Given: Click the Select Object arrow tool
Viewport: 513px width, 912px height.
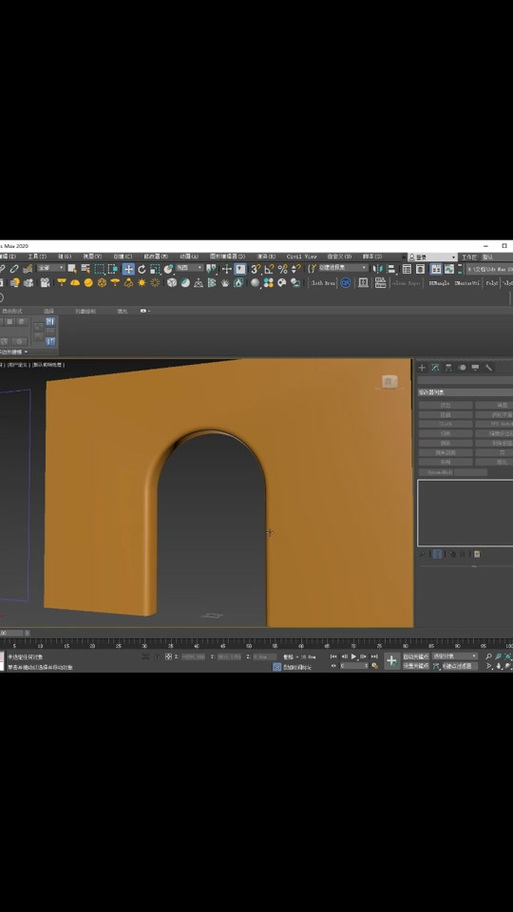Looking at the screenshot, I should point(72,269).
